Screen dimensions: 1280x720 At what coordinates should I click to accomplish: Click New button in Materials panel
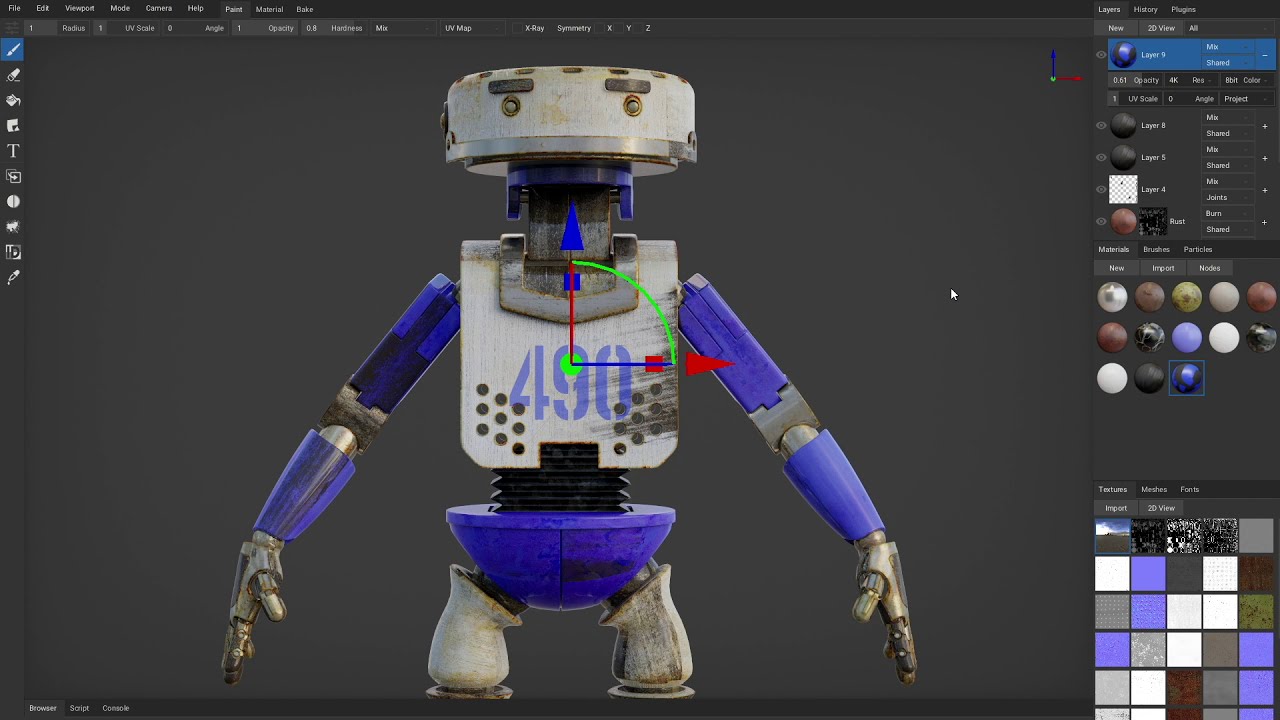(1116, 268)
